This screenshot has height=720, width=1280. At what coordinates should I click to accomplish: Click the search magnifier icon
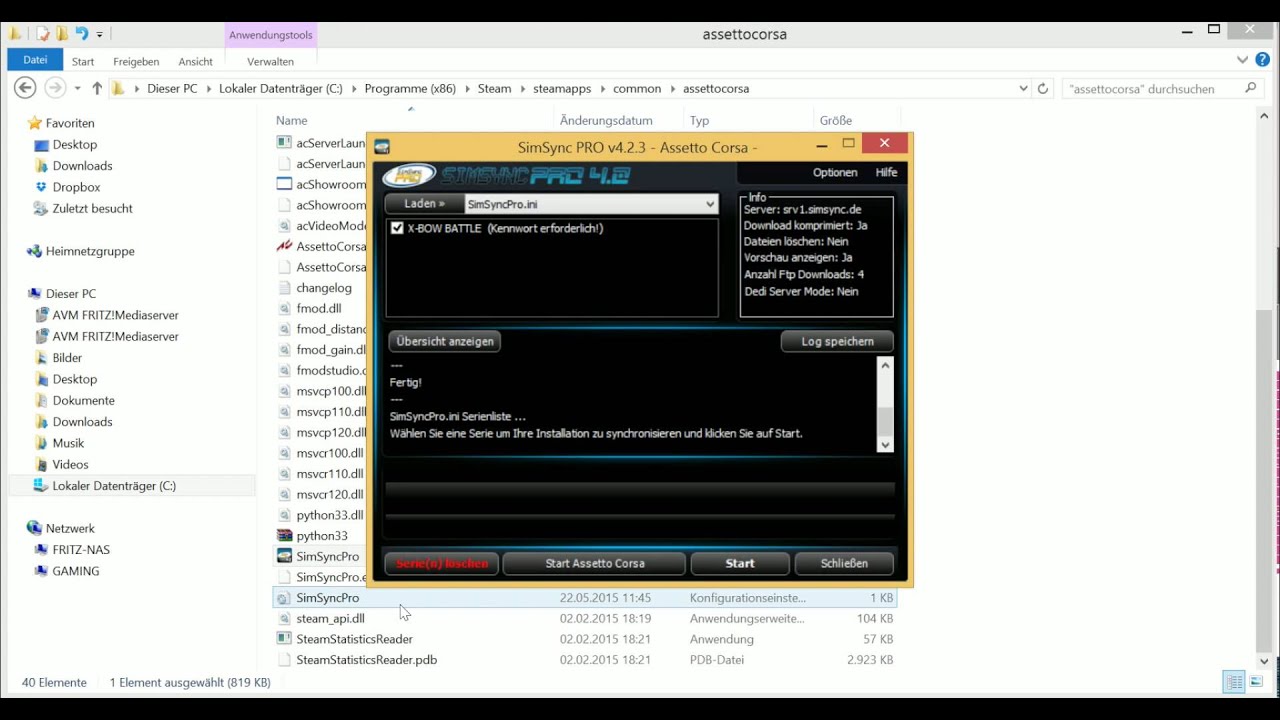pos(1250,89)
